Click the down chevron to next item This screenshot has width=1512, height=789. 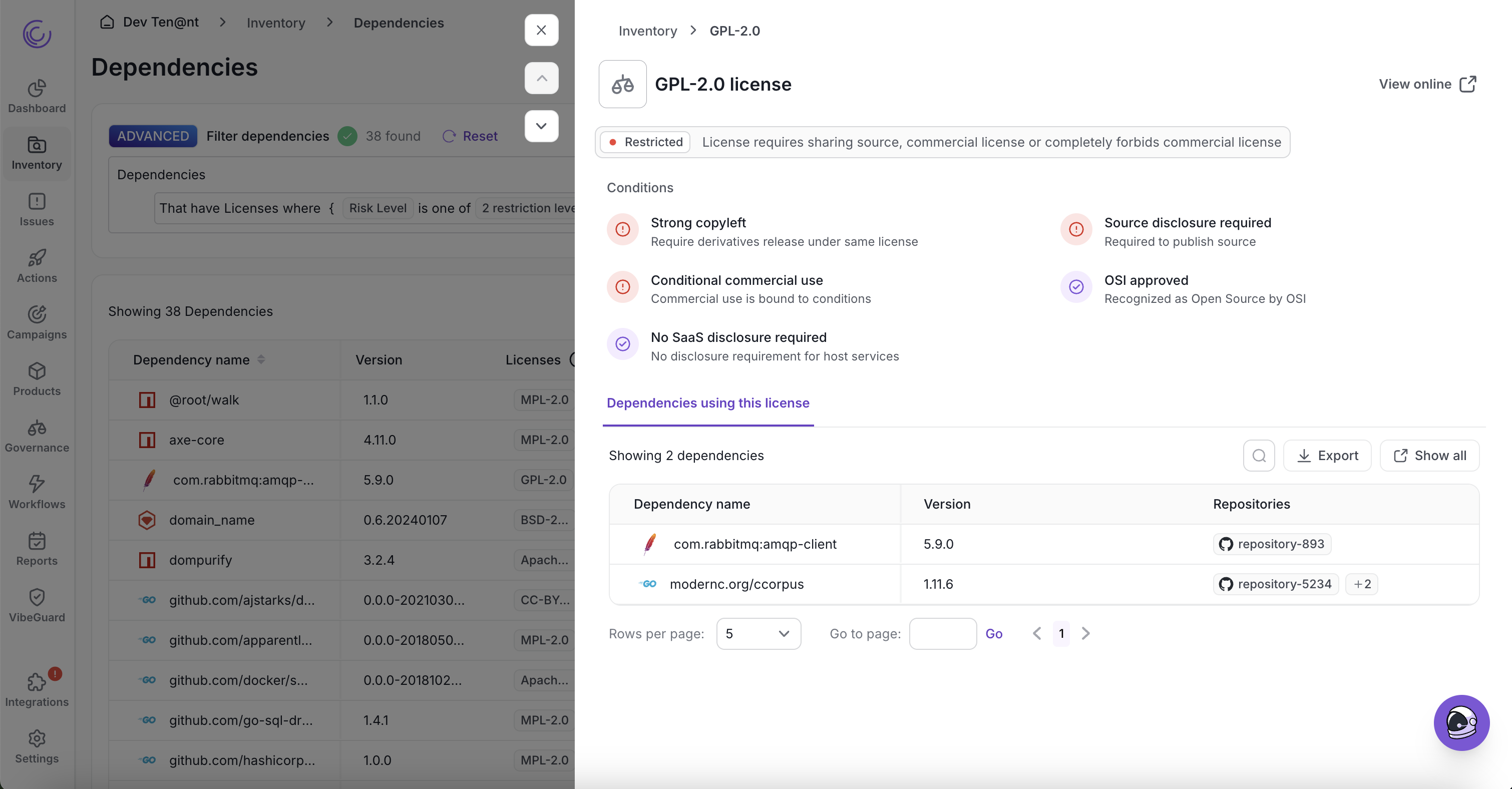(x=541, y=126)
